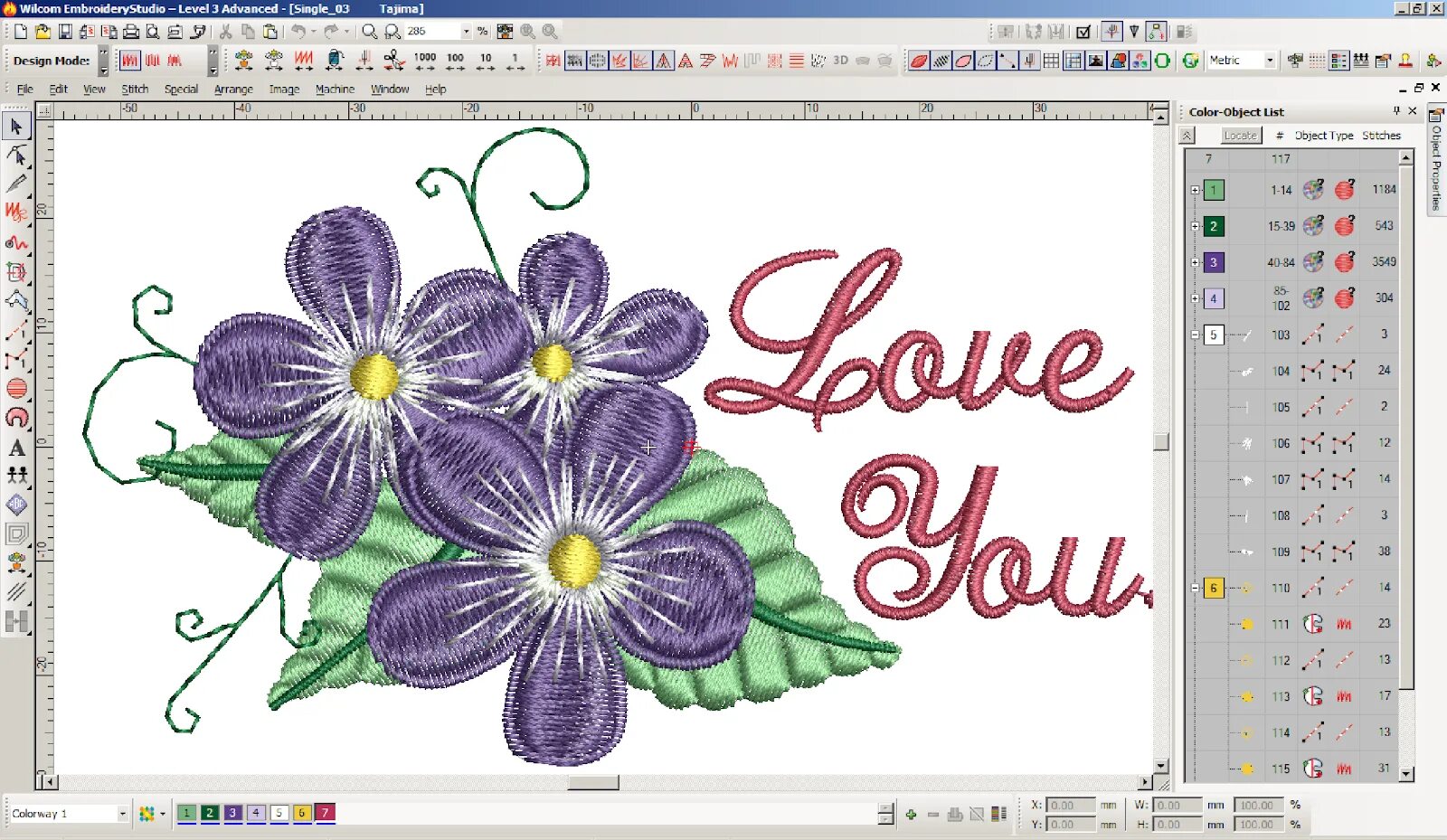Select pink color swatch 7 in the colorway bar
The width and height of the screenshot is (1447, 840).
325,813
